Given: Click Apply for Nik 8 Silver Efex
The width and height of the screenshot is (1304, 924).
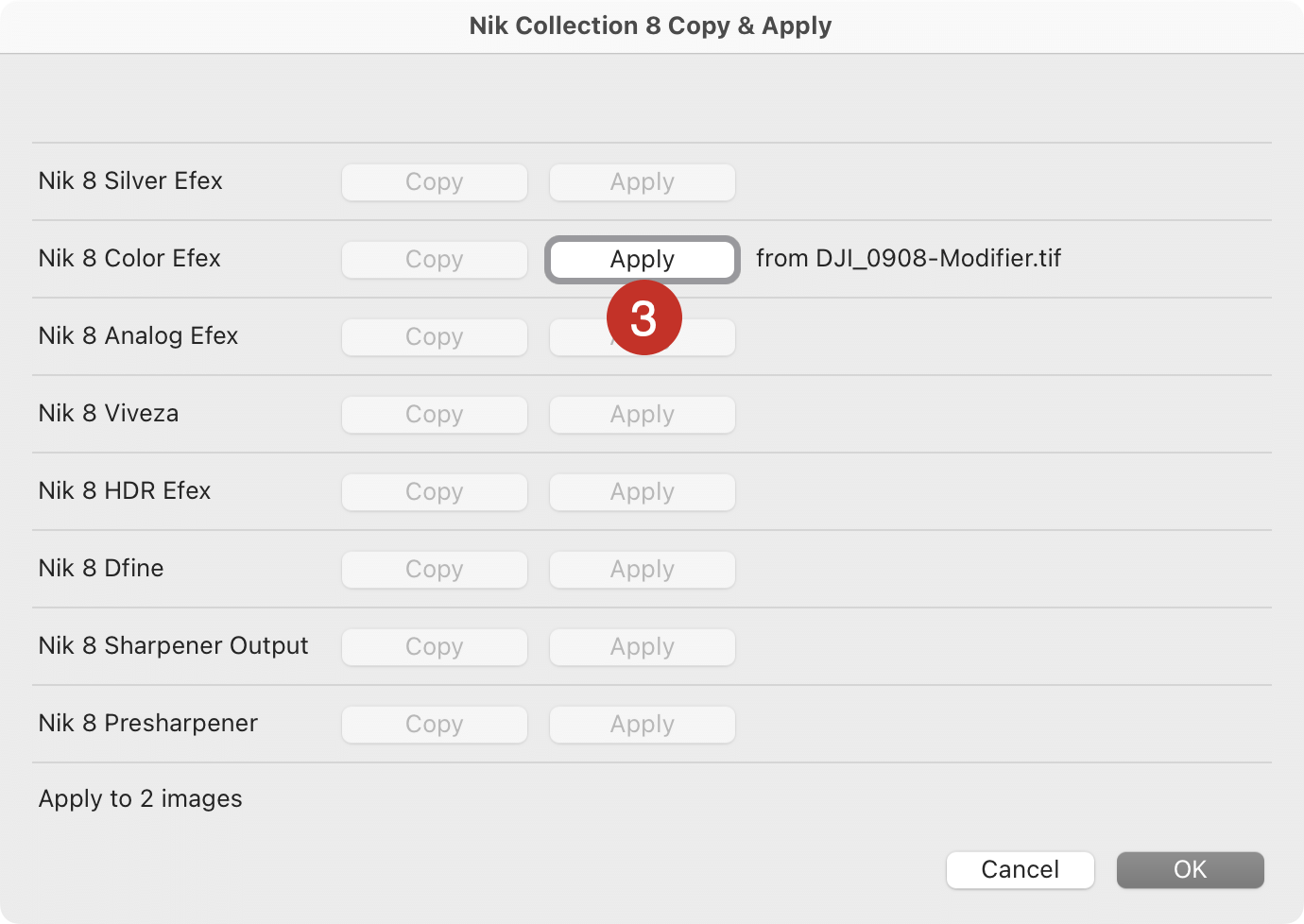Looking at the screenshot, I should pos(643,182).
